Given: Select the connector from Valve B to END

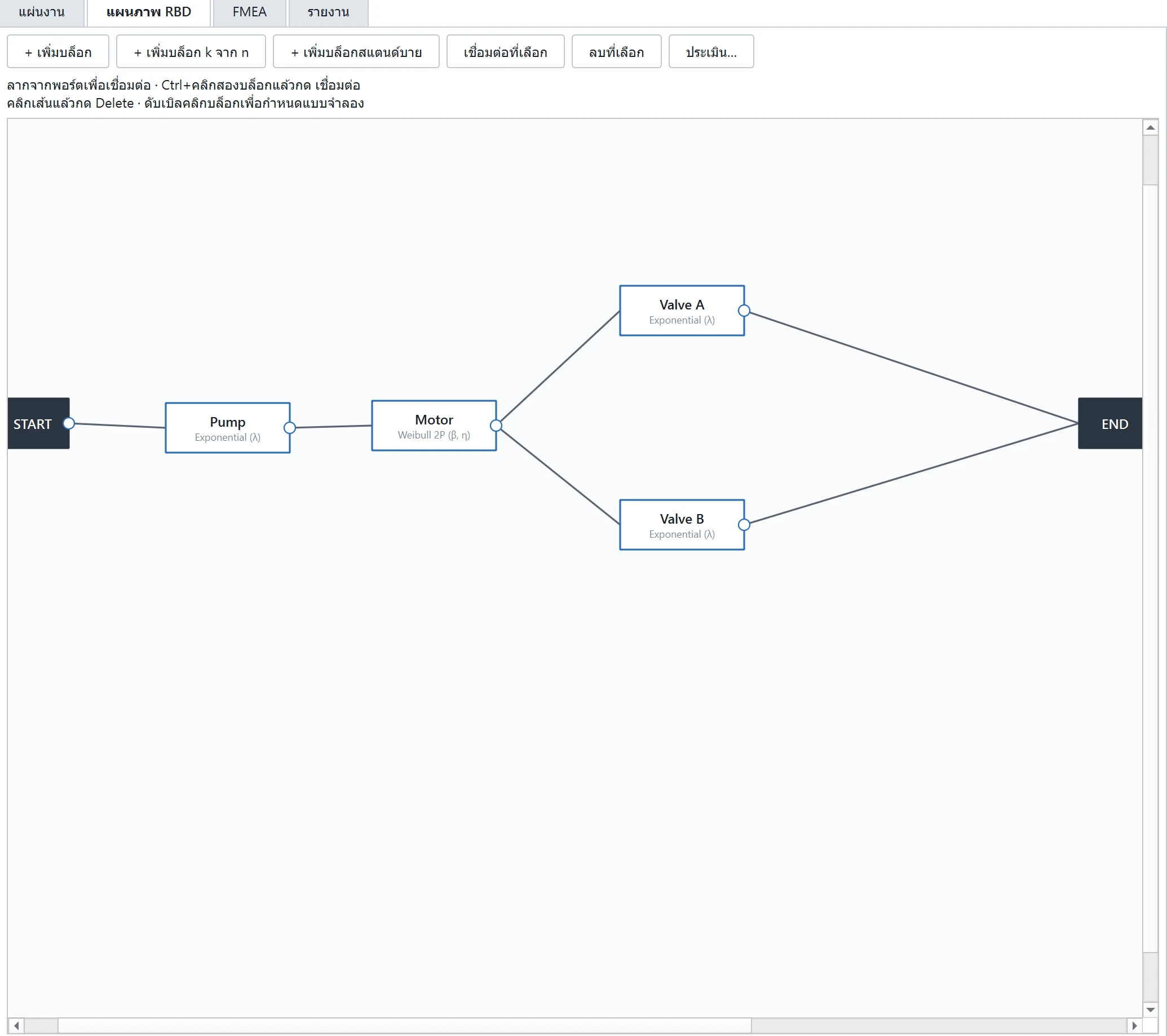Looking at the screenshot, I should pos(913,473).
